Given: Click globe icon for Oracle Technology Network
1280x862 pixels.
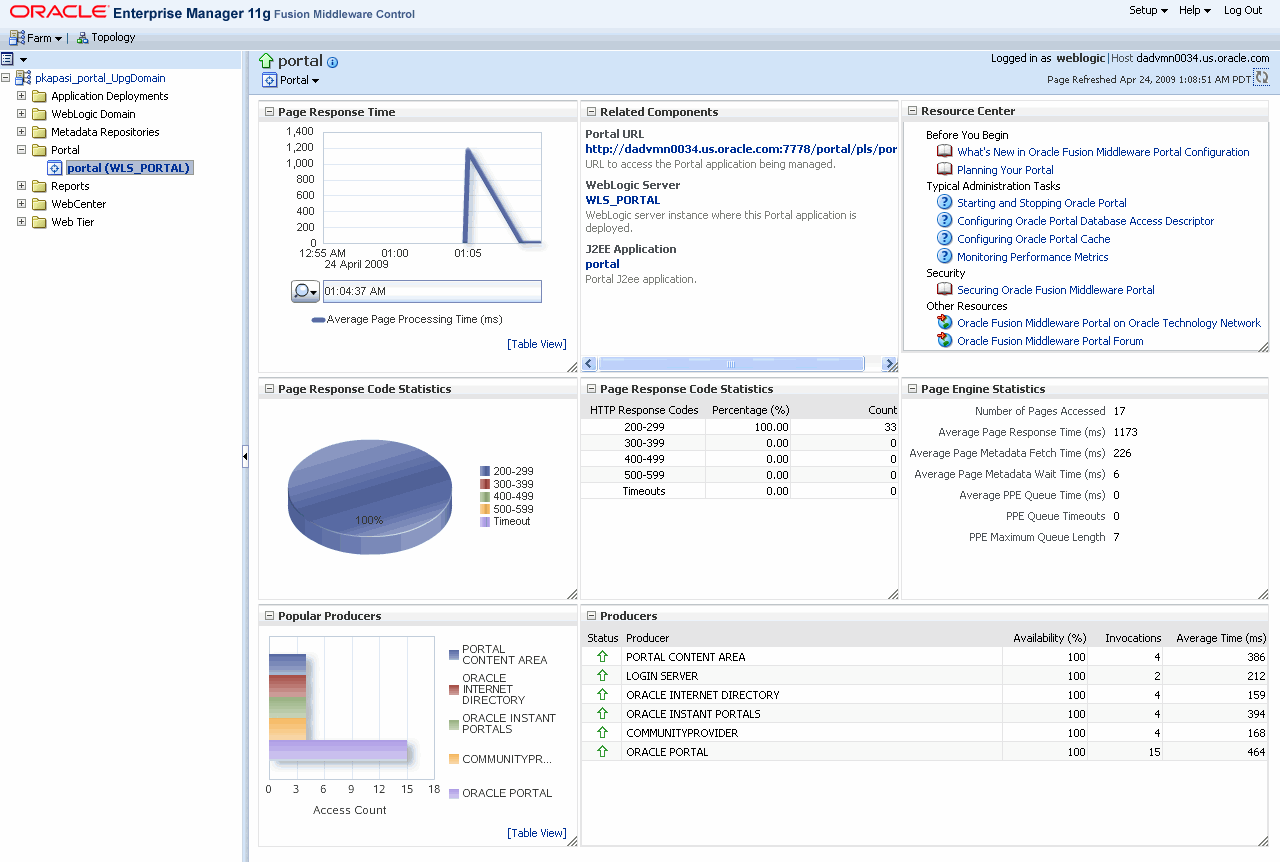Looking at the screenshot, I should point(944,322).
